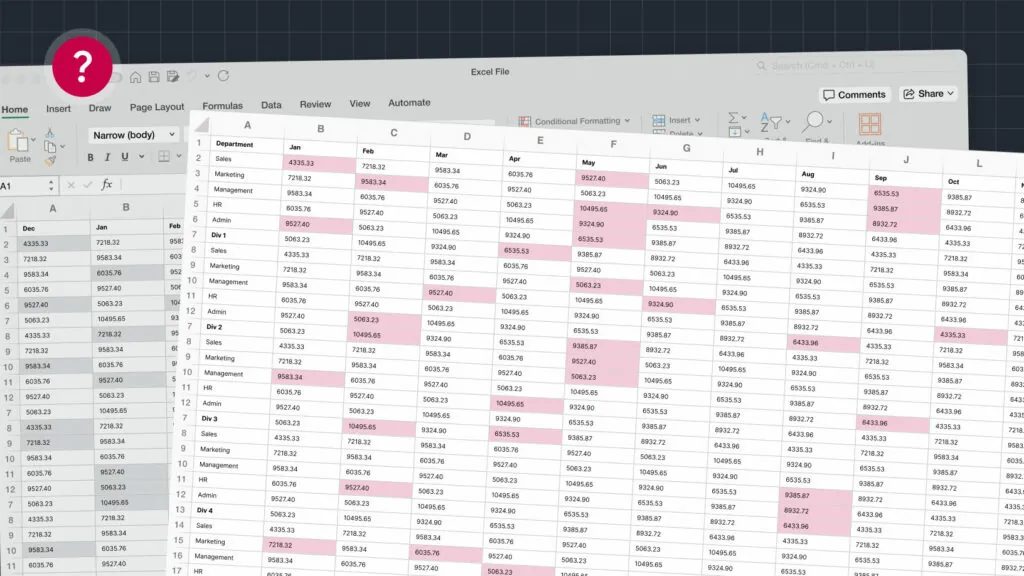Viewport: 1024px width, 576px height.
Task: Select the Format Painter brush
Action: pyautogui.click(x=50, y=160)
